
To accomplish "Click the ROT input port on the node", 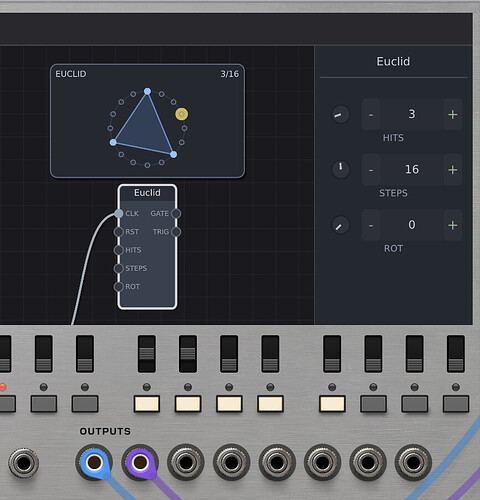I will [x=118, y=287].
